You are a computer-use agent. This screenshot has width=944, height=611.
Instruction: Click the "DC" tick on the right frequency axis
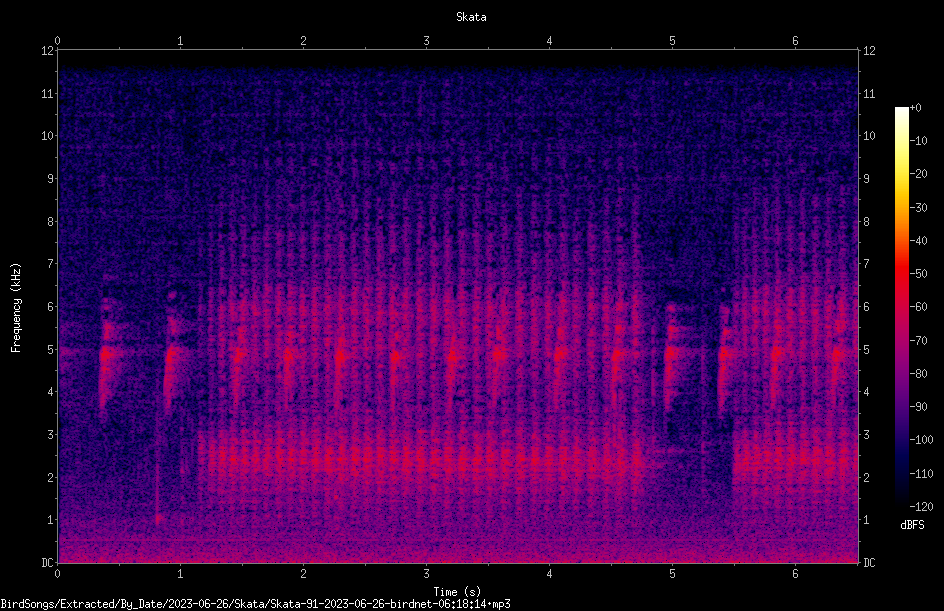point(869,563)
